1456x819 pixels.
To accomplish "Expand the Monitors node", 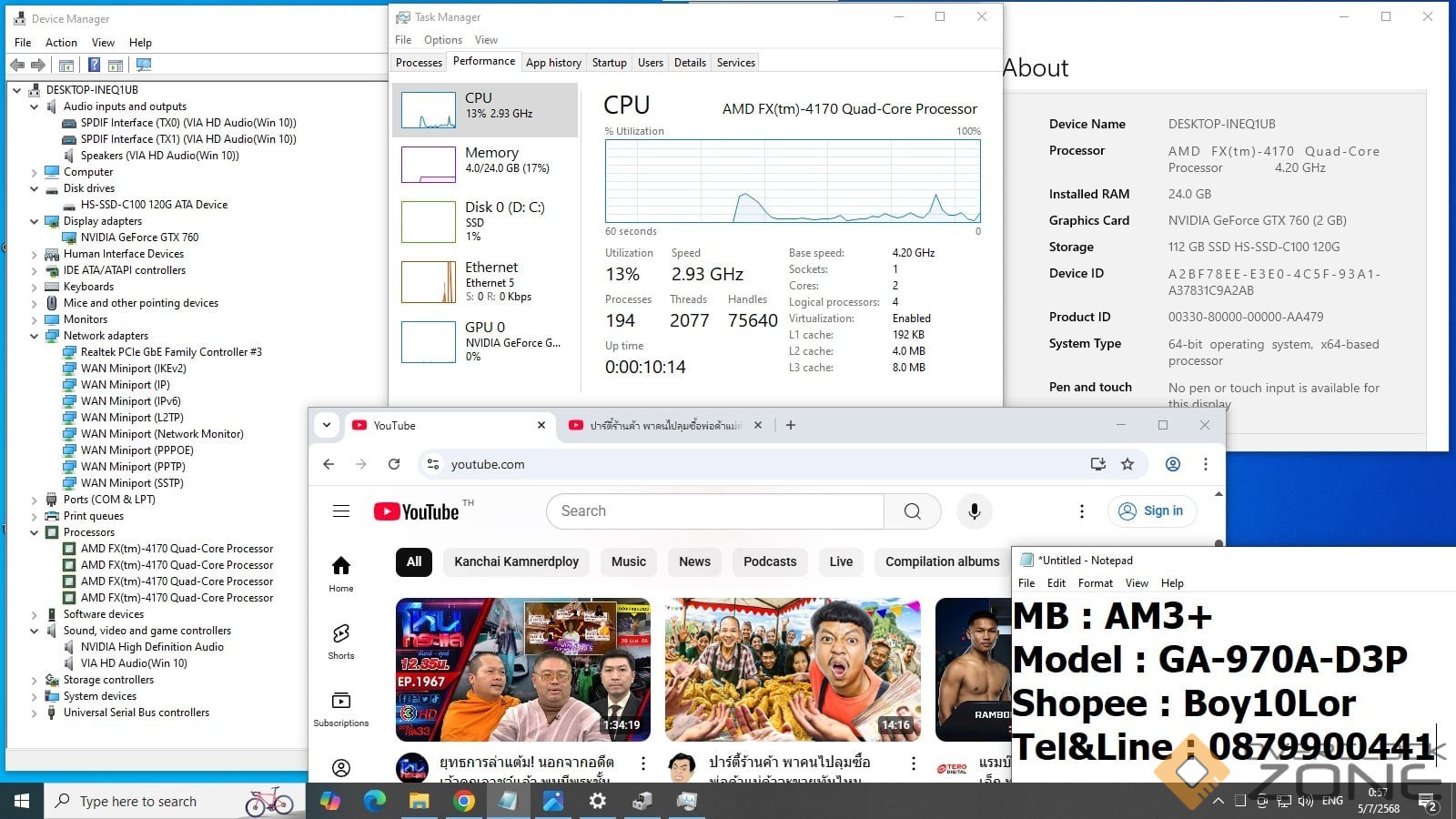I will coord(35,319).
